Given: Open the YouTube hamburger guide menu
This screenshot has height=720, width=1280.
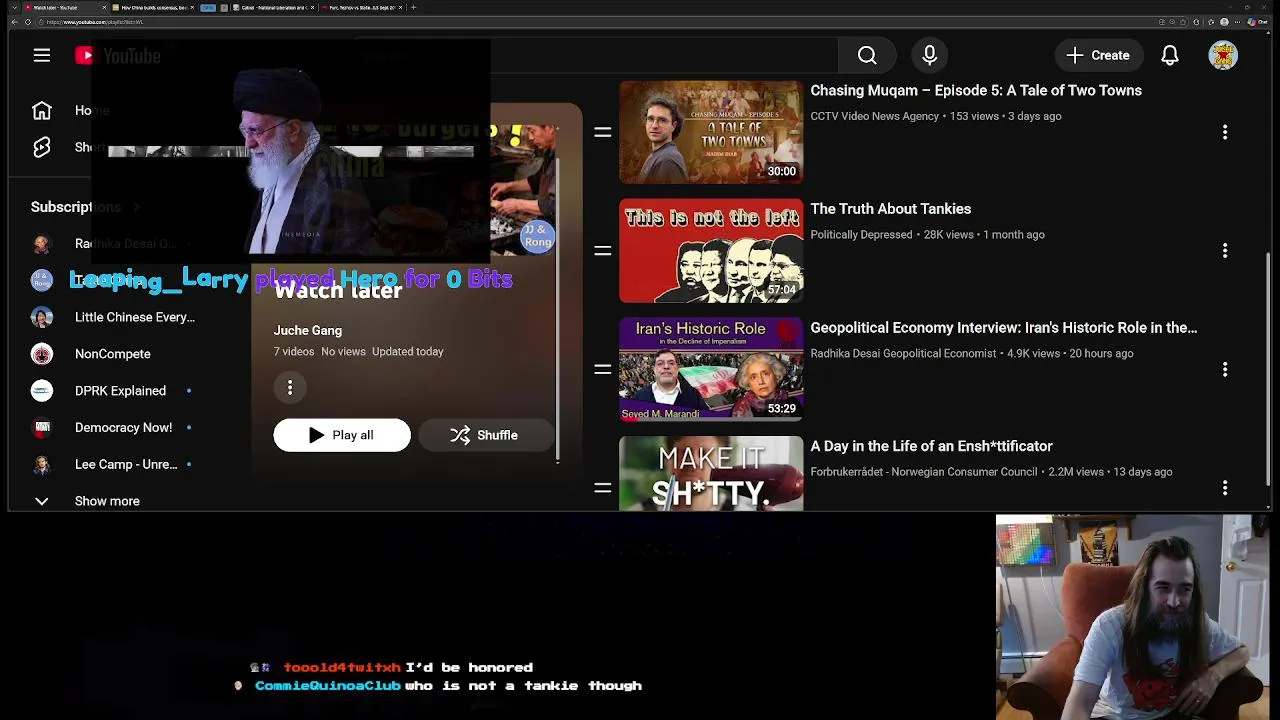Looking at the screenshot, I should pyautogui.click(x=42, y=56).
